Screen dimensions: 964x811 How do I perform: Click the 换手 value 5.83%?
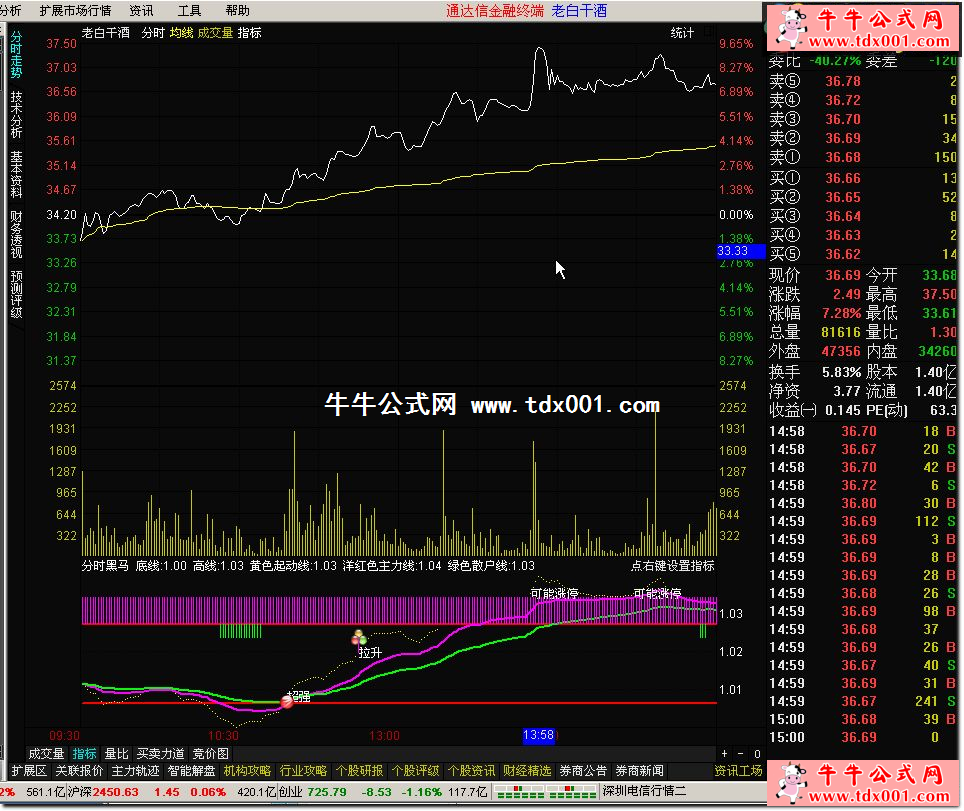841,373
